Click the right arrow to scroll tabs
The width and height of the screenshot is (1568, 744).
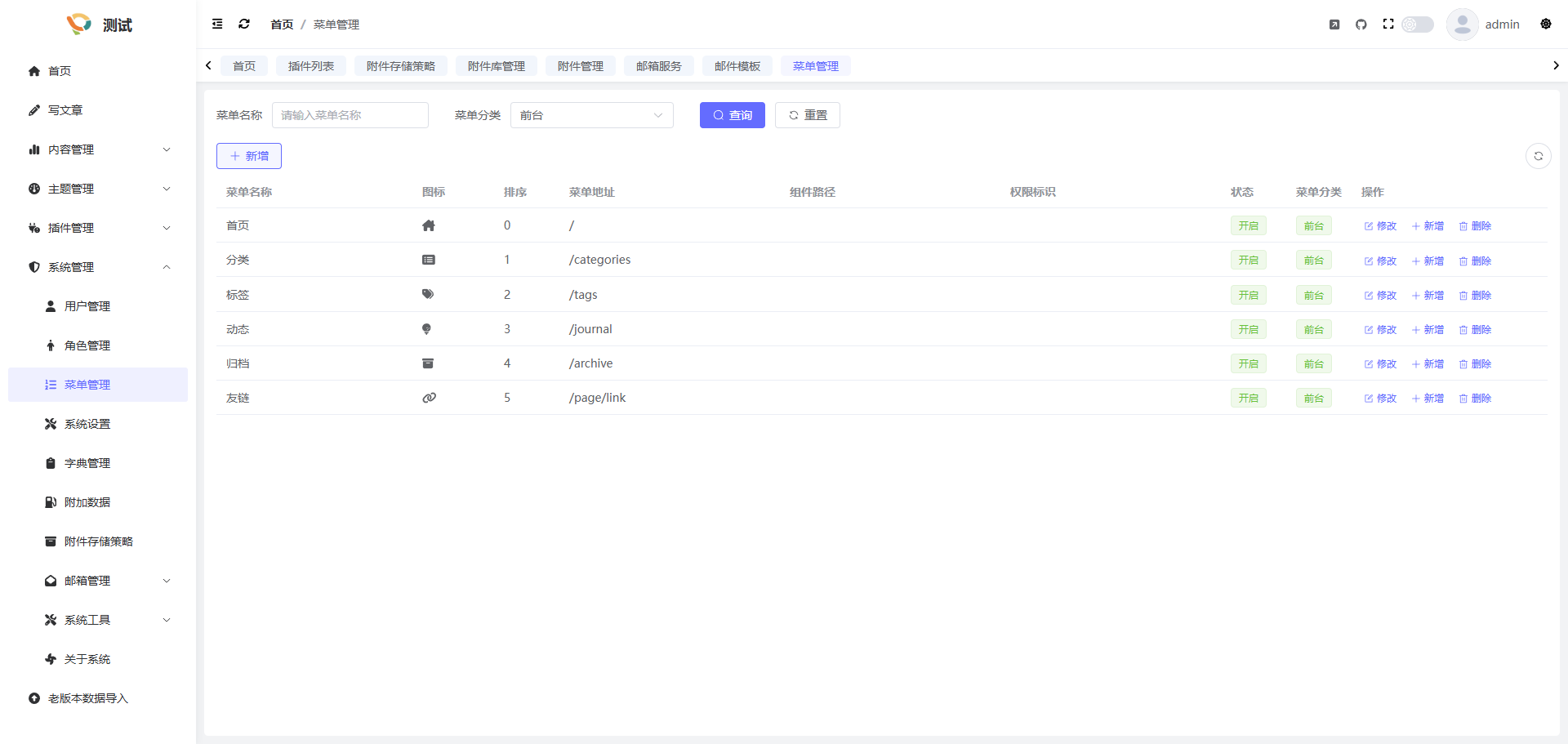(1557, 65)
